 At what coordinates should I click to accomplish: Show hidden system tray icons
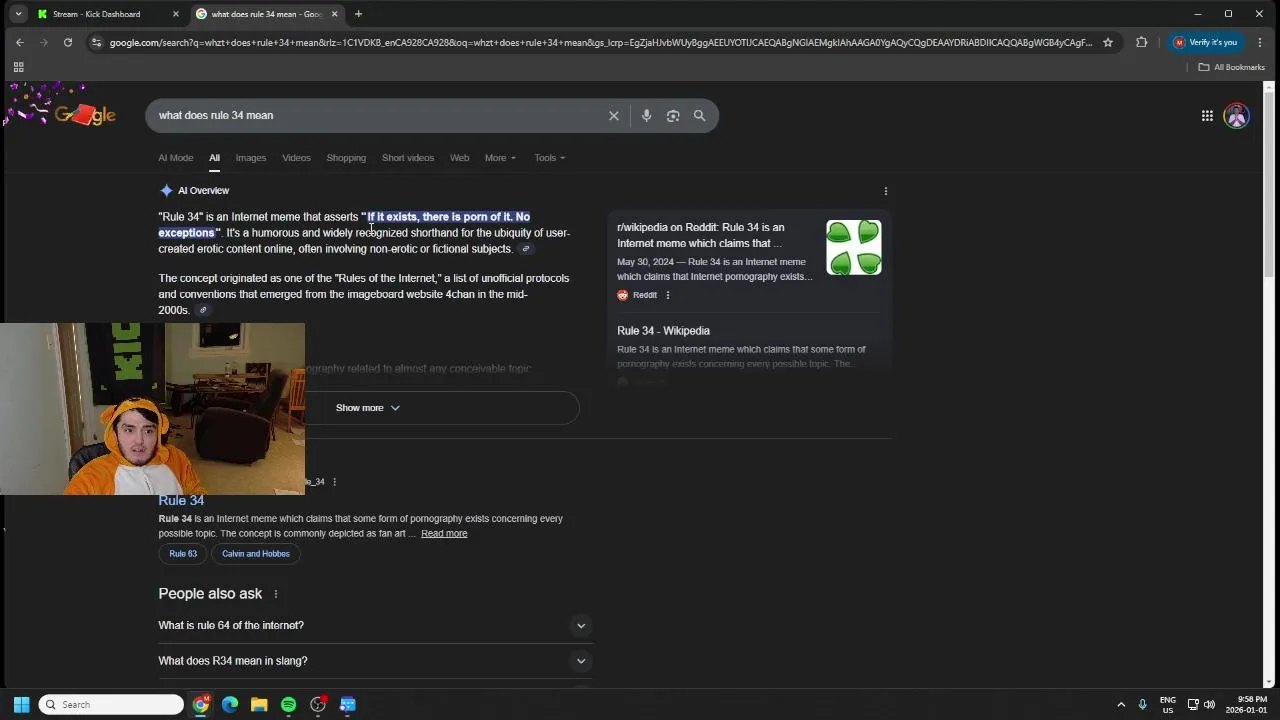pyautogui.click(x=1121, y=704)
